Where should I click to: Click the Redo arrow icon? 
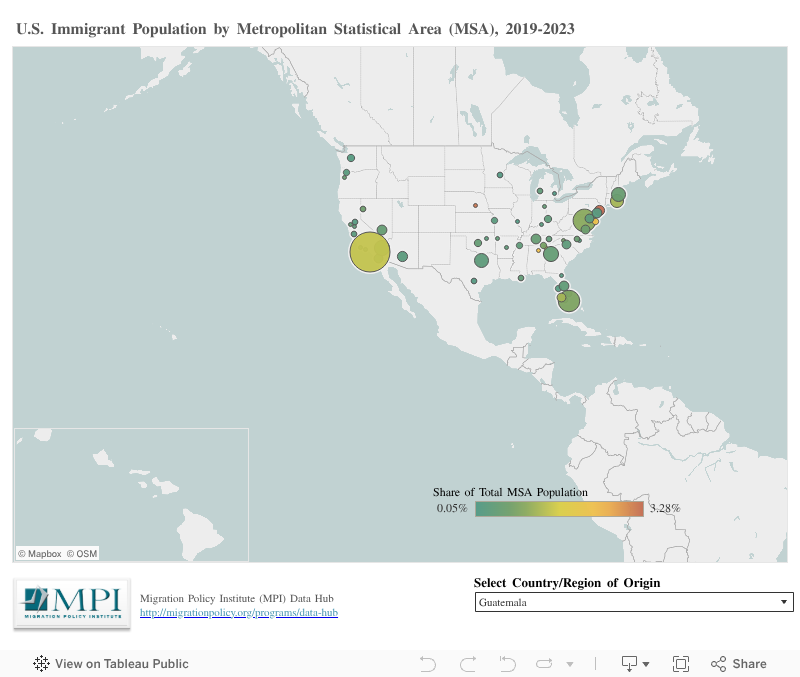tap(468, 663)
